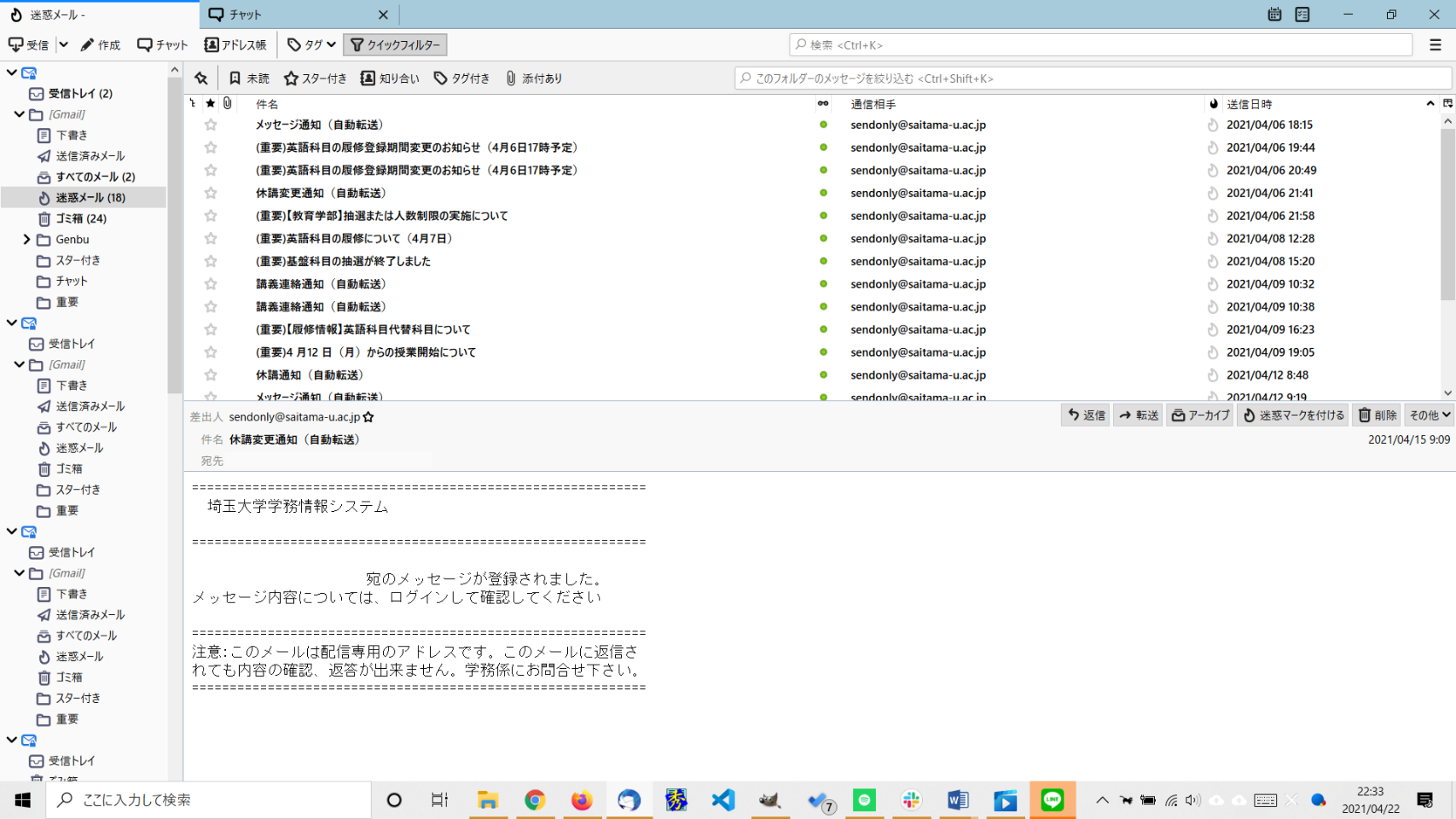Open the tasks icon in title bar
The height and width of the screenshot is (819, 1456).
point(1302,15)
